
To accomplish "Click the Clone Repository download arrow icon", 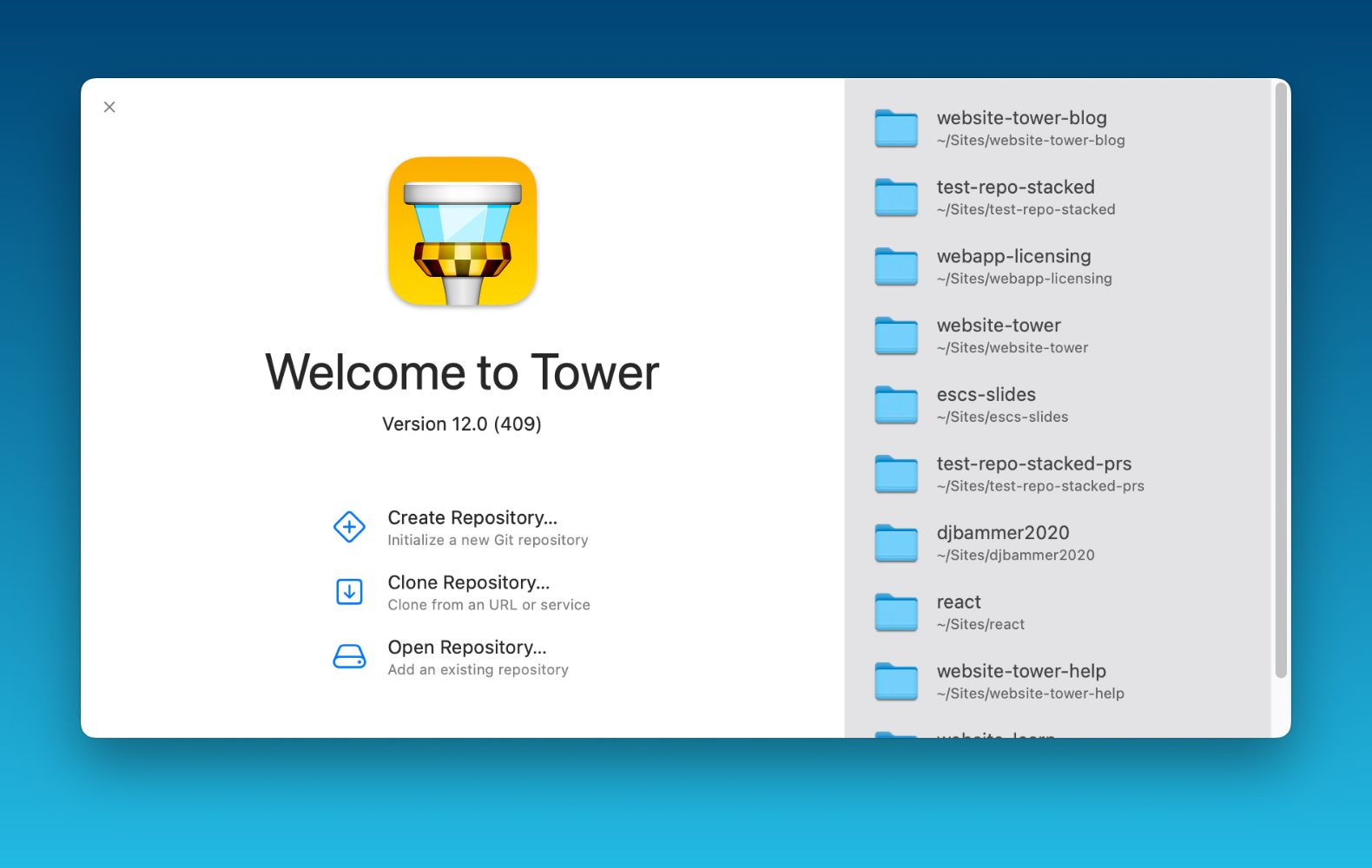I will coord(349,592).
